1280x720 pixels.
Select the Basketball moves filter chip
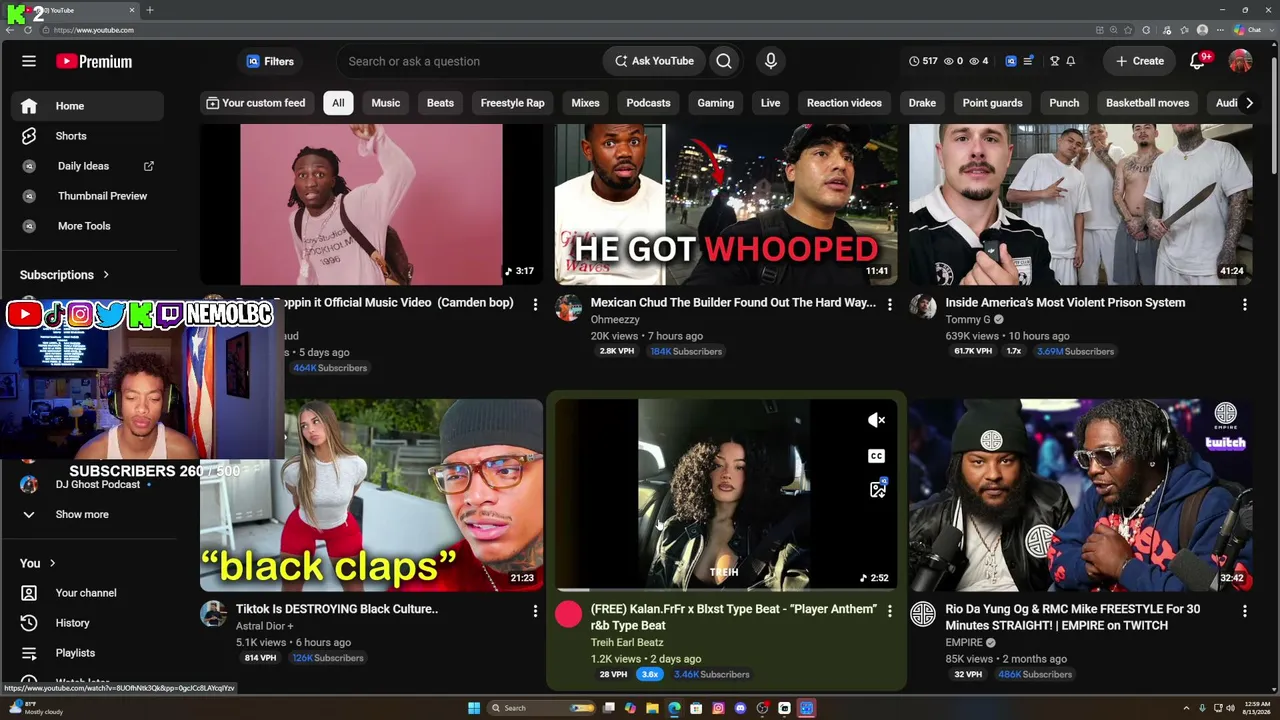pyautogui.click(x=1147, y=103)
